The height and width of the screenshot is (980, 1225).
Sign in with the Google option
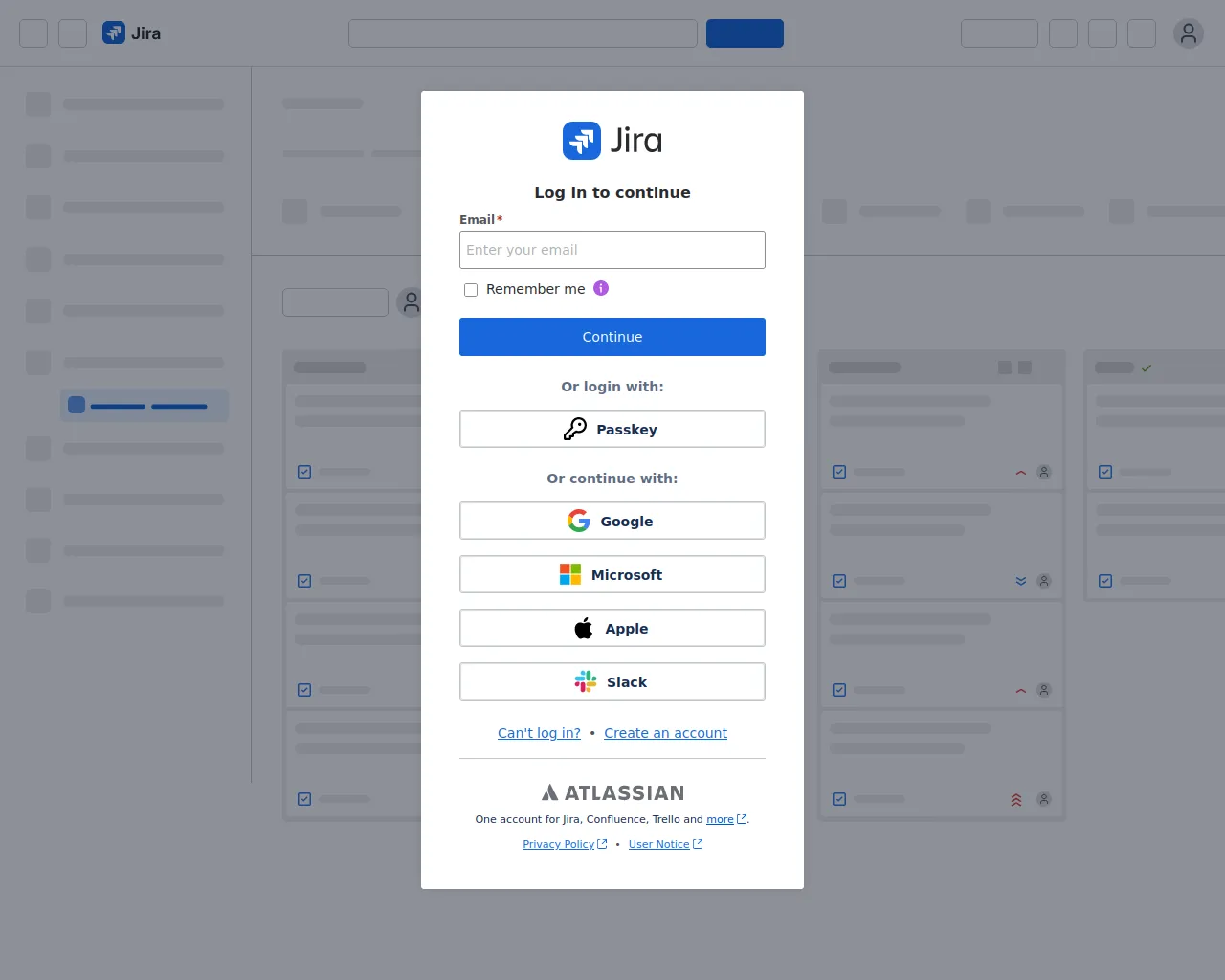click(x=612, y=521)
